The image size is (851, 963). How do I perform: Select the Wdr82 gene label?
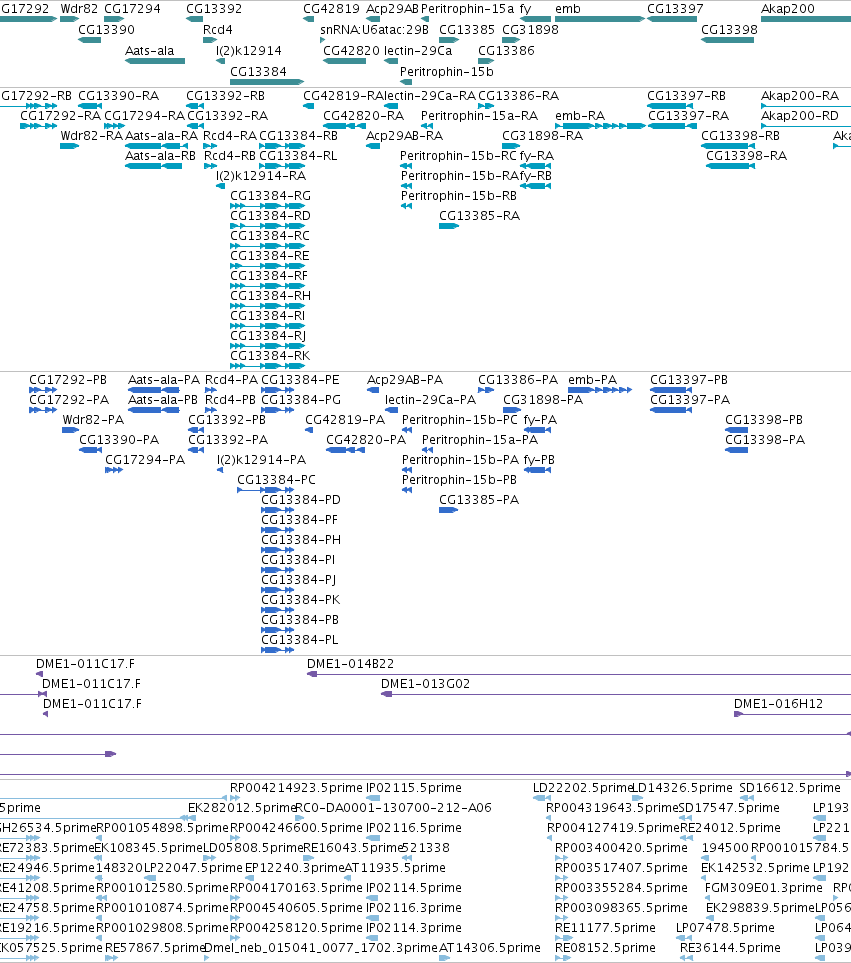click(79, 9)
